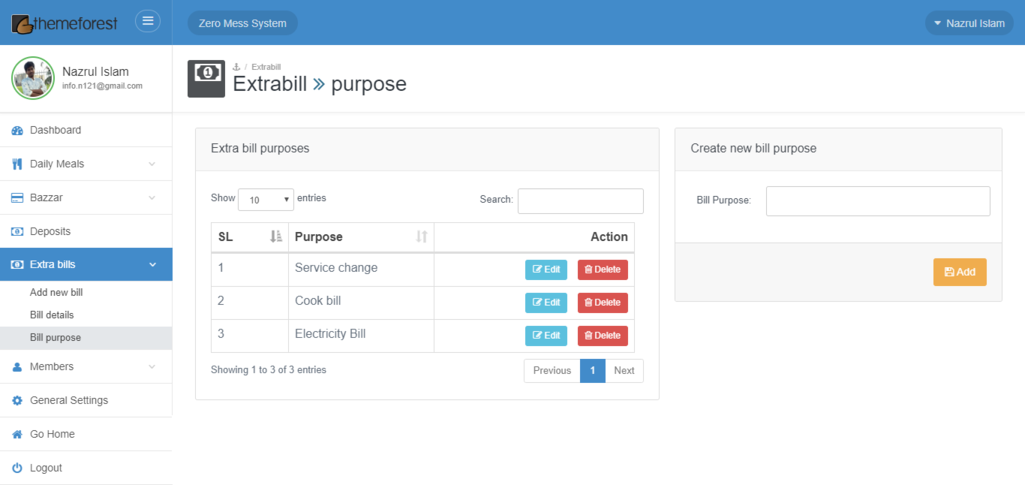Click Nazrul Islam profile avatar
The image size is (1025, 485).
32,78
